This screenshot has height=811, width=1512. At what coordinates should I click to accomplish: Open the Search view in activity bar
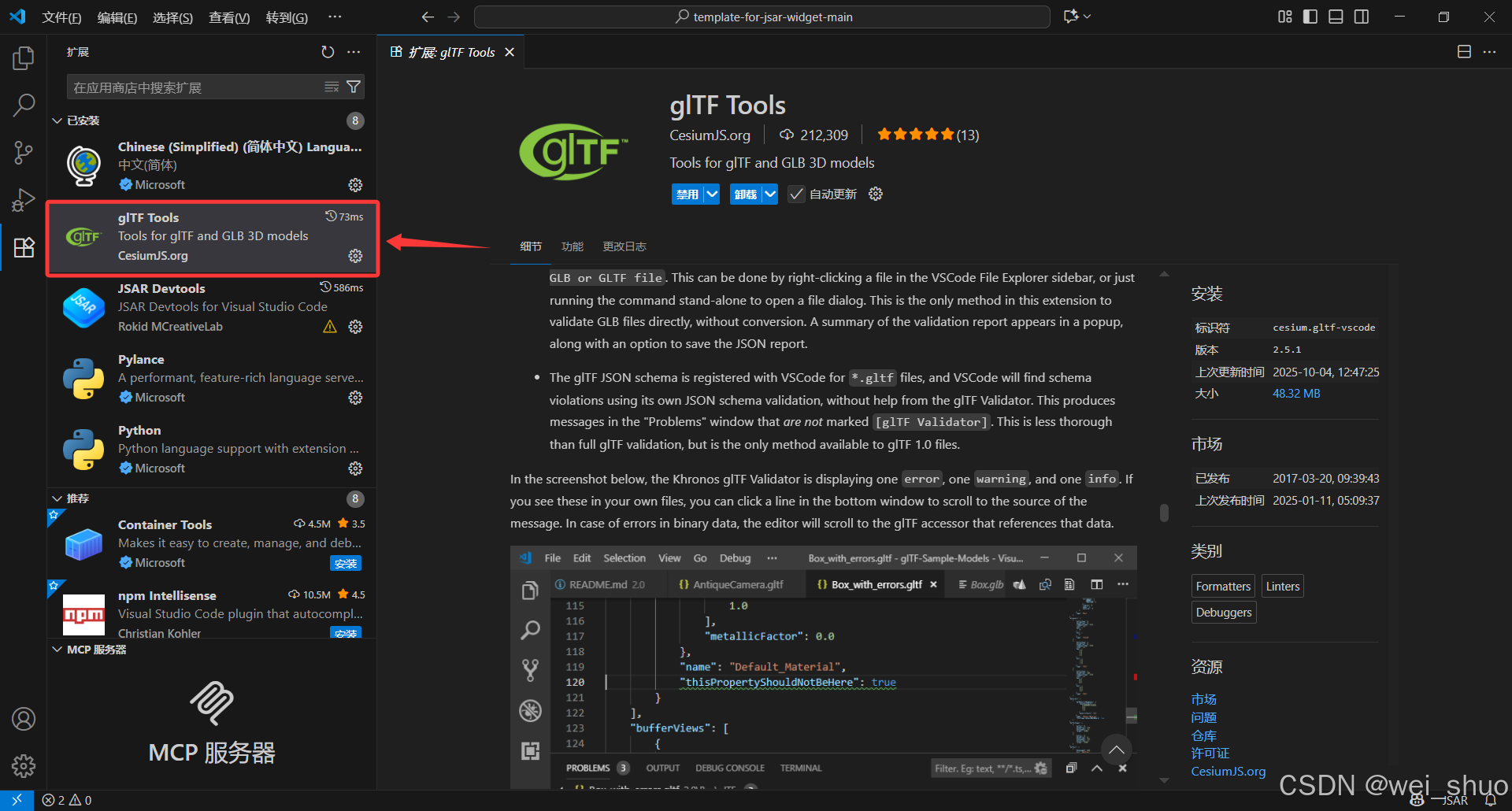coord(24,105)
